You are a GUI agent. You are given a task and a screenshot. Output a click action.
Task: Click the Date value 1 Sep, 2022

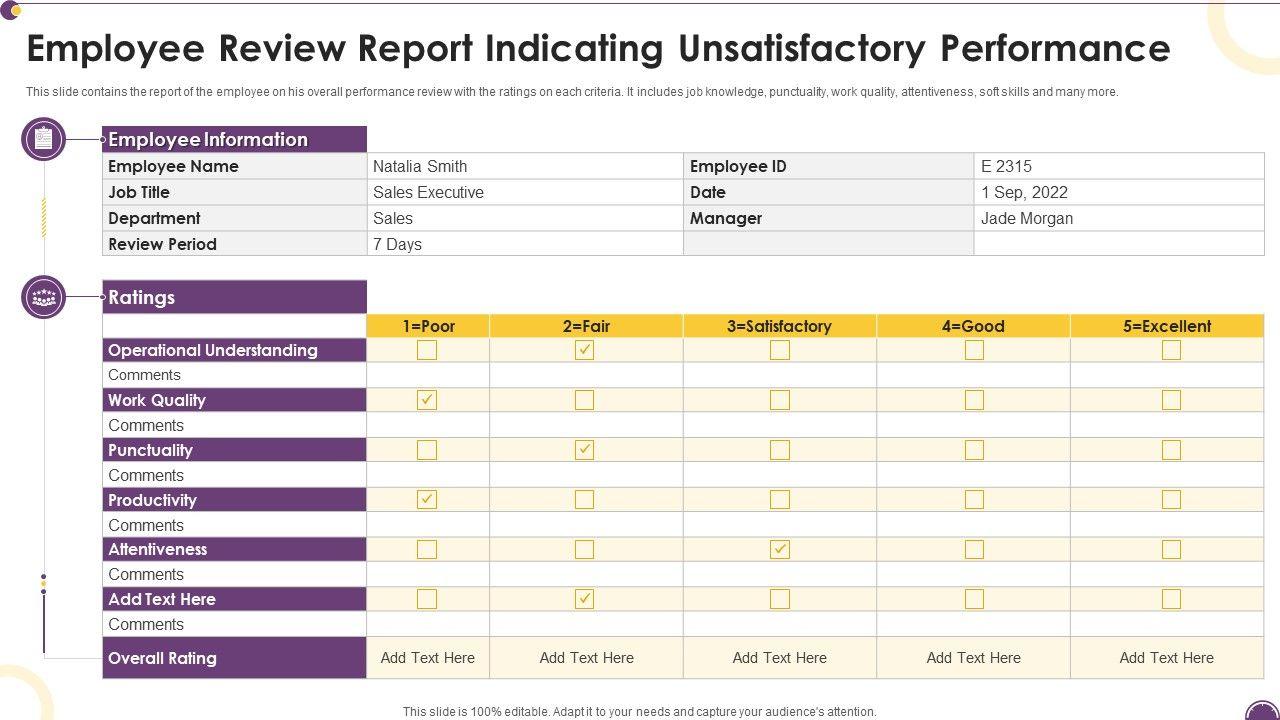point(1024,192)
